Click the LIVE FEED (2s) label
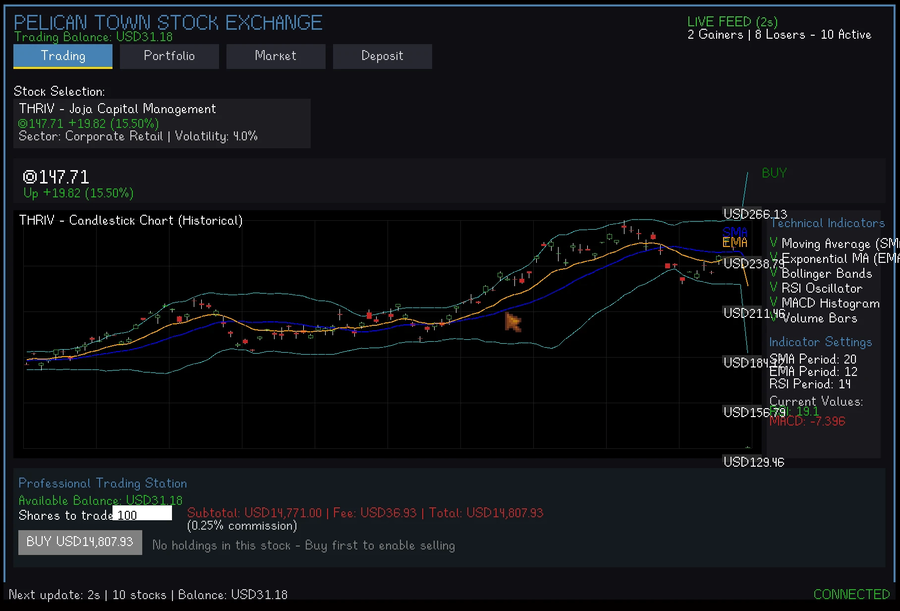900x611 pixels. tap(732, 22)
